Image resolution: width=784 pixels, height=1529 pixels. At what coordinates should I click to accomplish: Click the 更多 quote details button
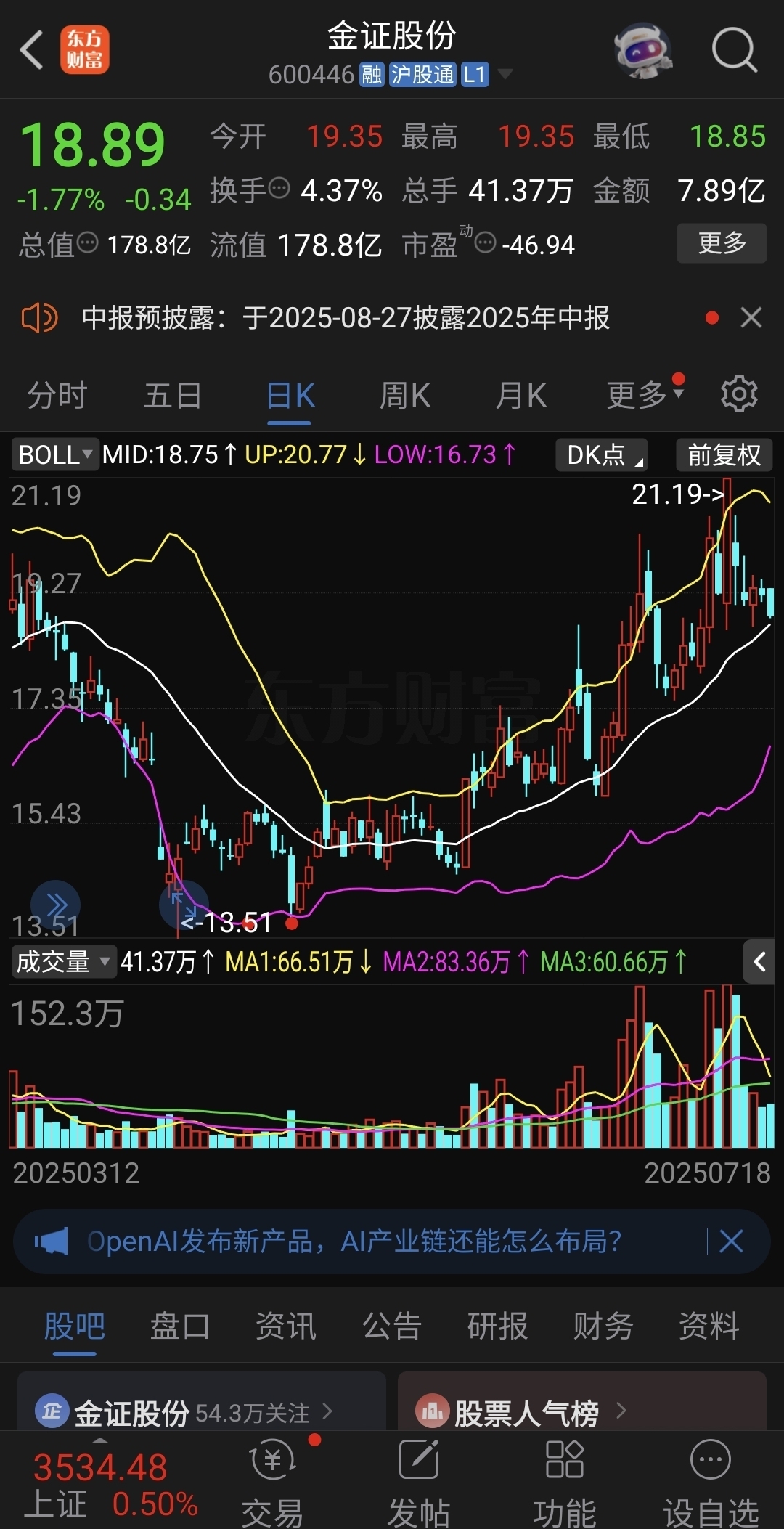(722, 243)
